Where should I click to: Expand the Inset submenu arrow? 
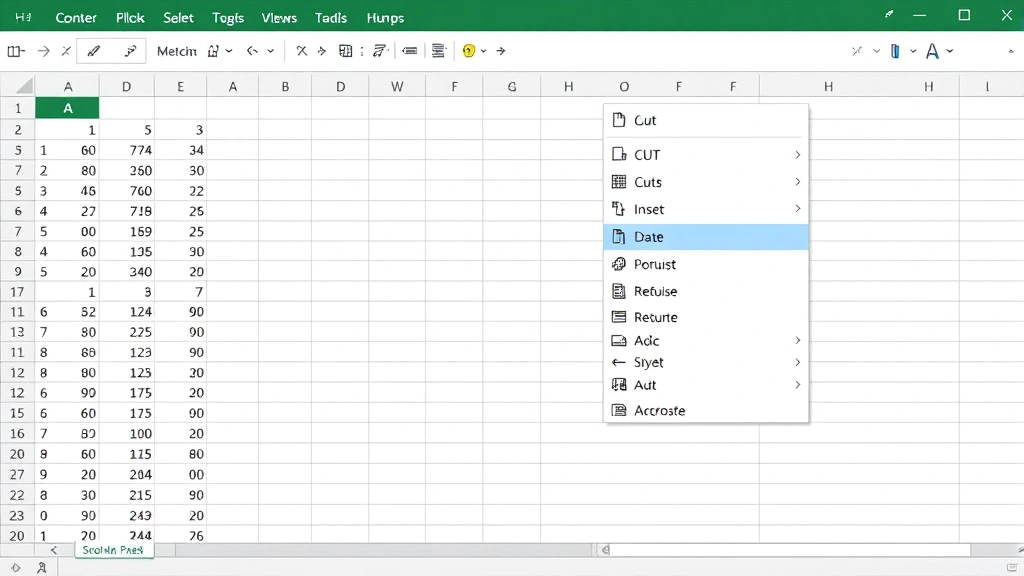click(x=797, y=209)
